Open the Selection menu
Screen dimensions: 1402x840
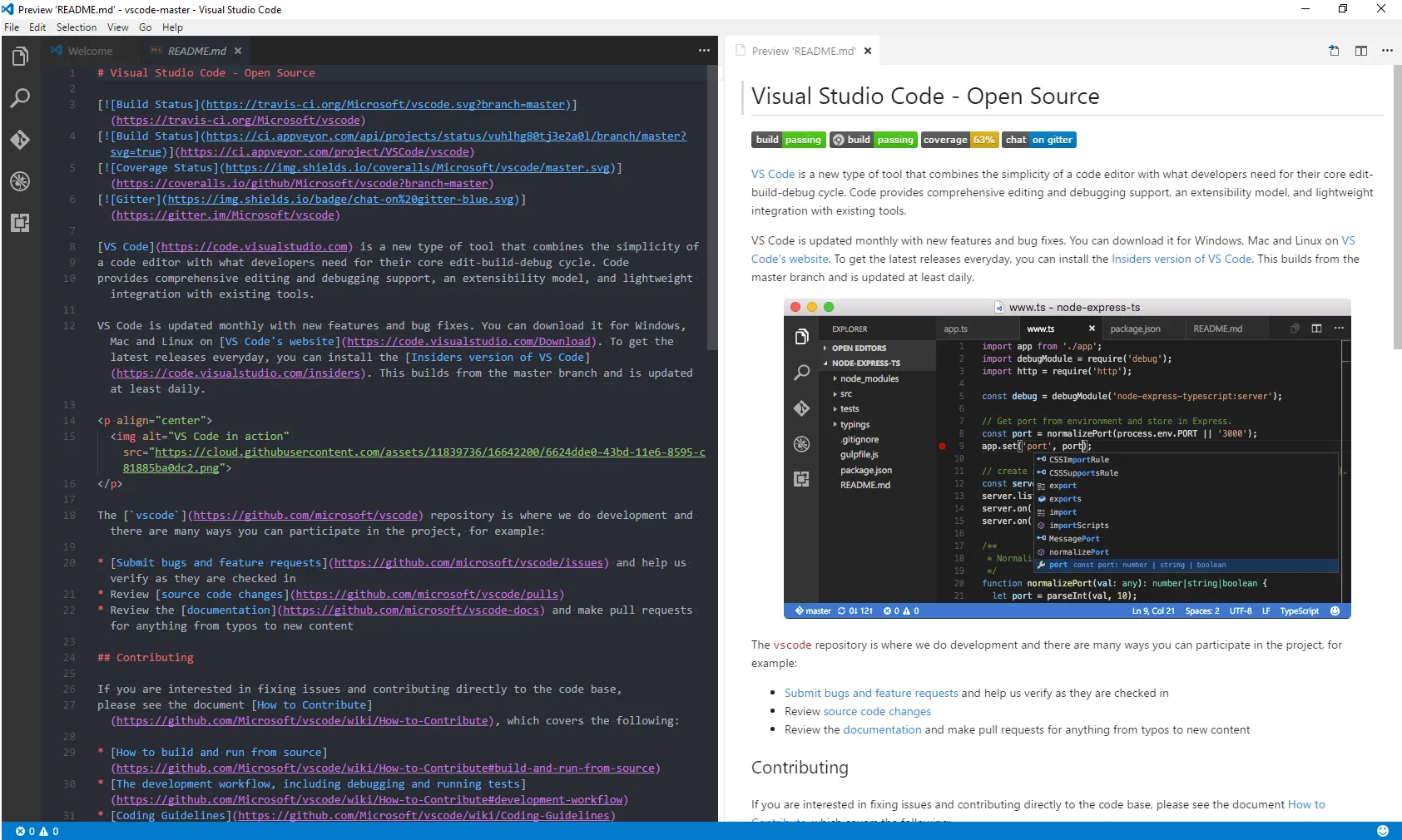[x=77, y=27]
